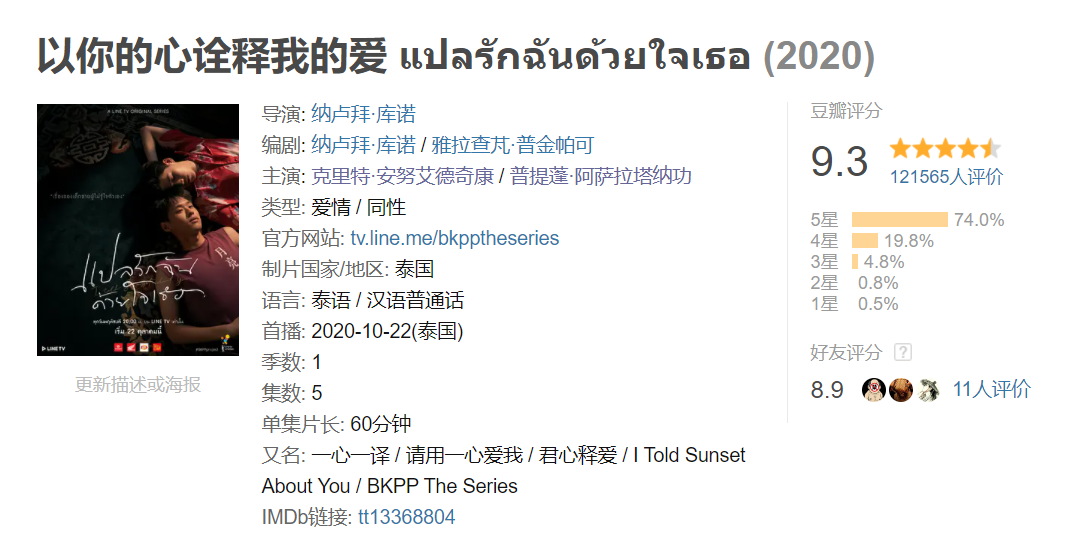Click the 4星 rating bar at 19.8%

[x=865, y=241]
